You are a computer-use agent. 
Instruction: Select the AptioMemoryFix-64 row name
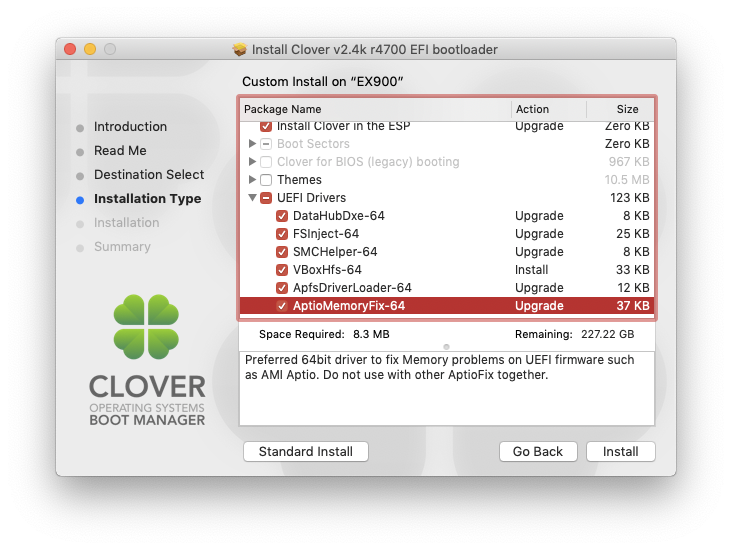pos(349,306)
